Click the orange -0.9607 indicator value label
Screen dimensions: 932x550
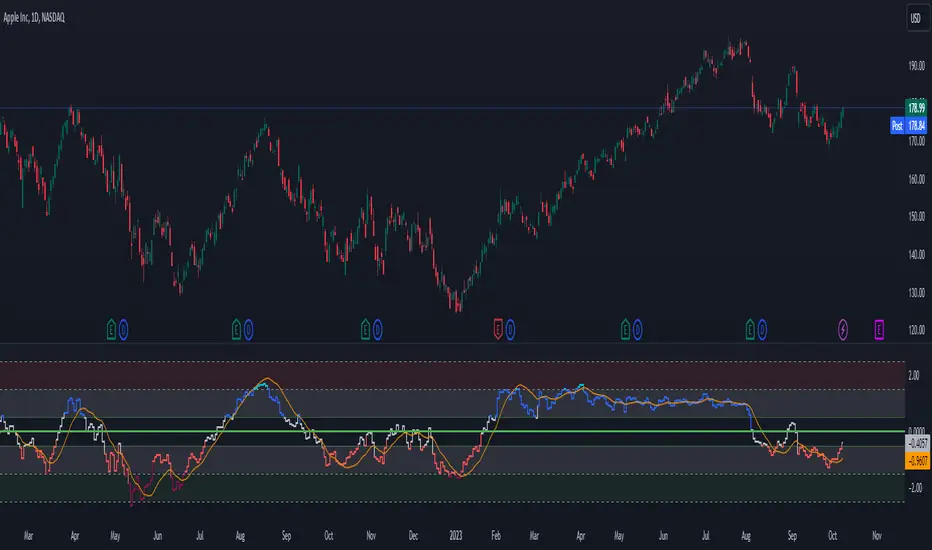[915, 461]
